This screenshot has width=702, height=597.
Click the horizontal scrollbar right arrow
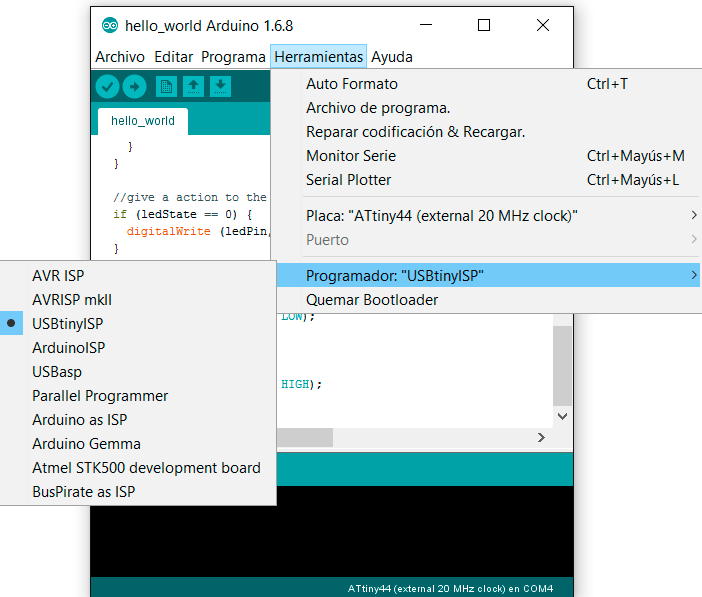pos(541,437)
